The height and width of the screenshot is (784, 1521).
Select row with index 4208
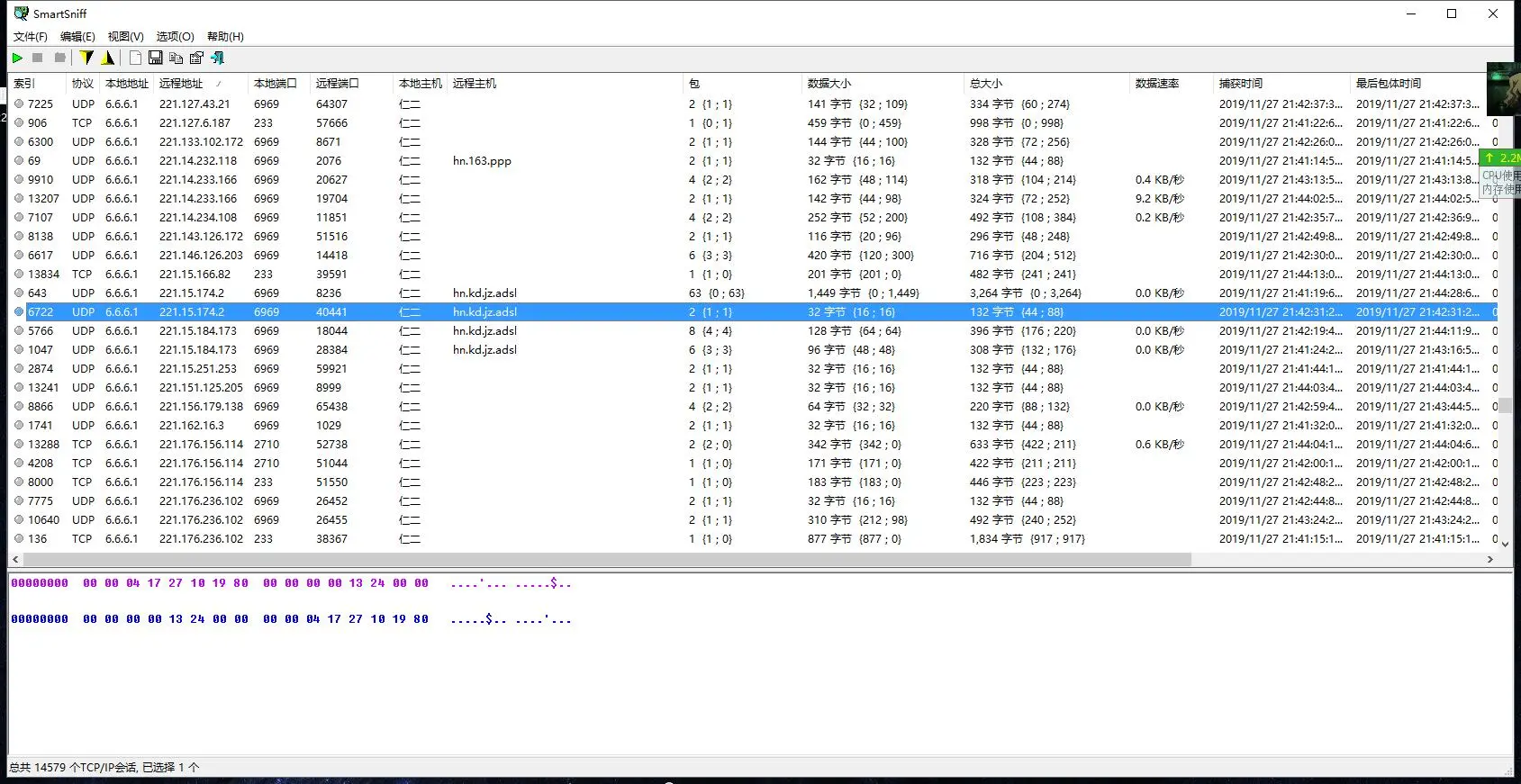[752, 463]
